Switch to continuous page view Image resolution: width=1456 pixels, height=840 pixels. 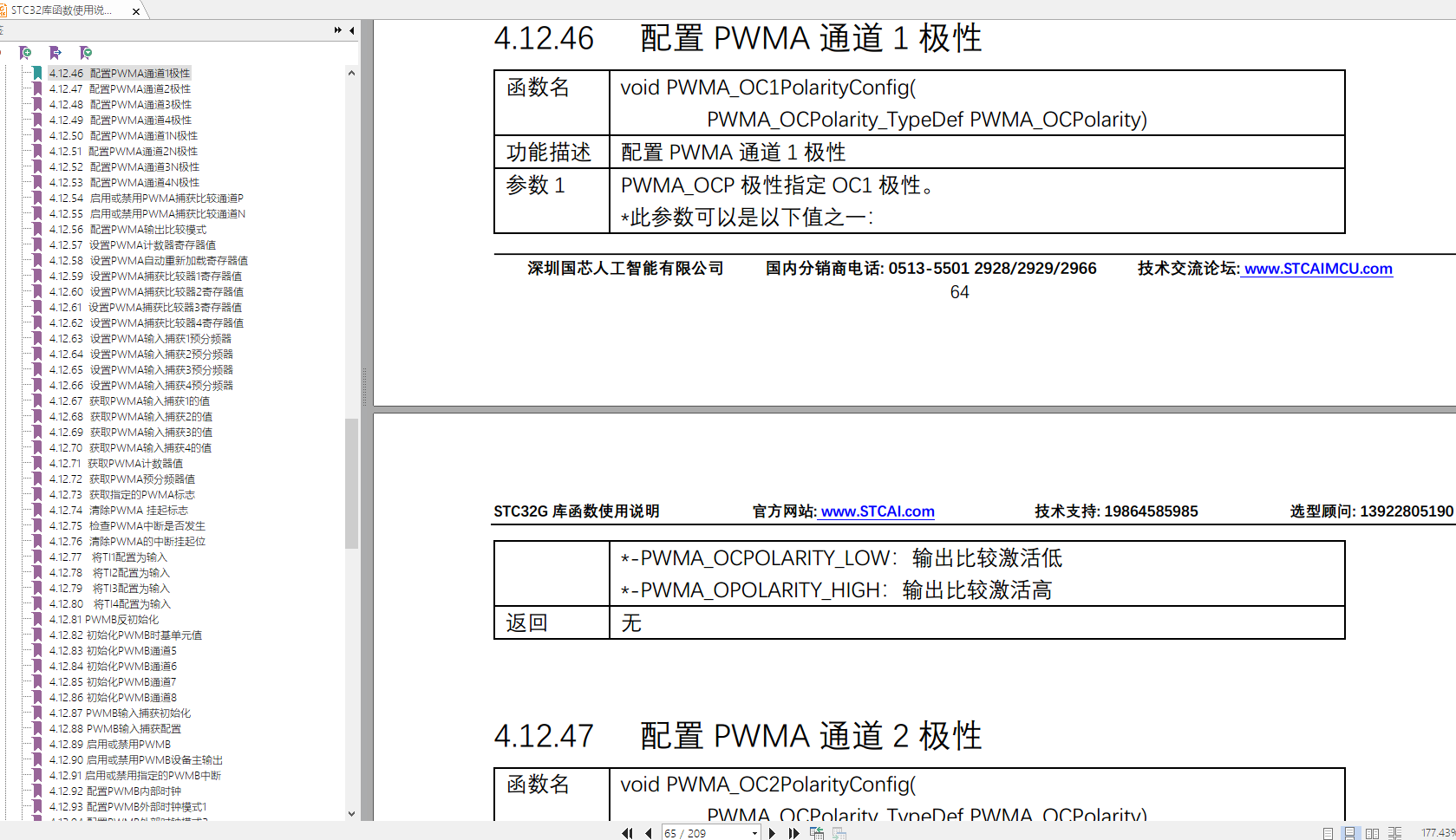(1349, 833)
